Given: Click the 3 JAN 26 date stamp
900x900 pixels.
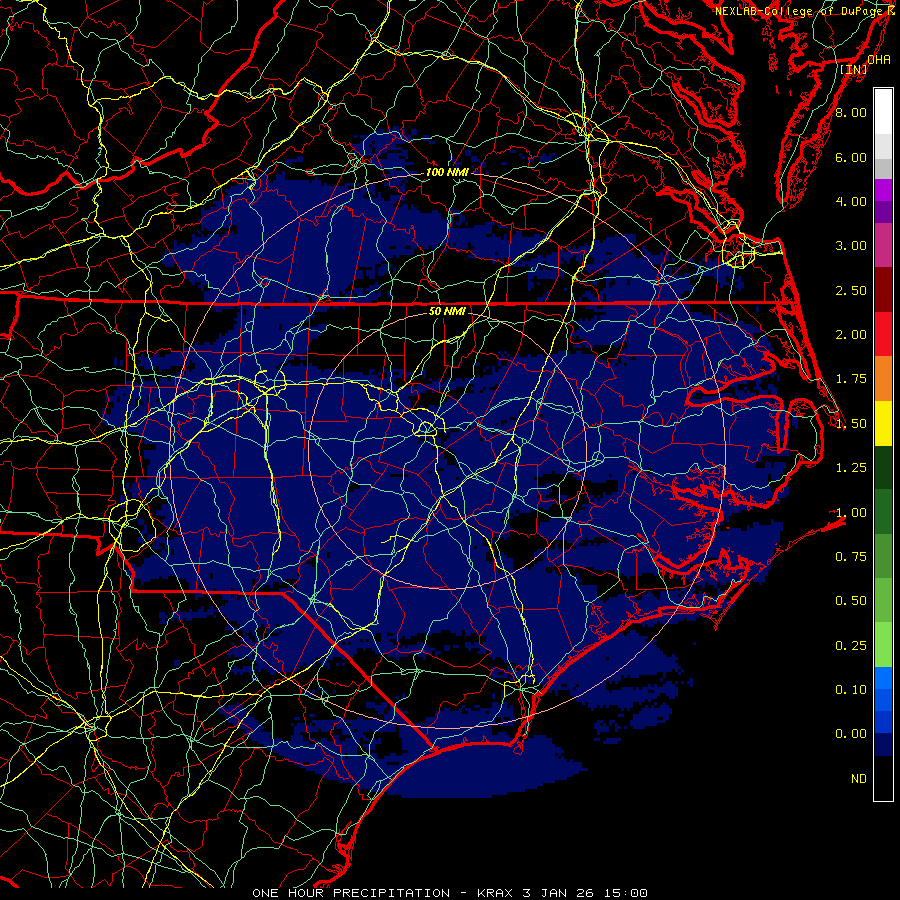Looking at the screenshot, I should point(558,893).
